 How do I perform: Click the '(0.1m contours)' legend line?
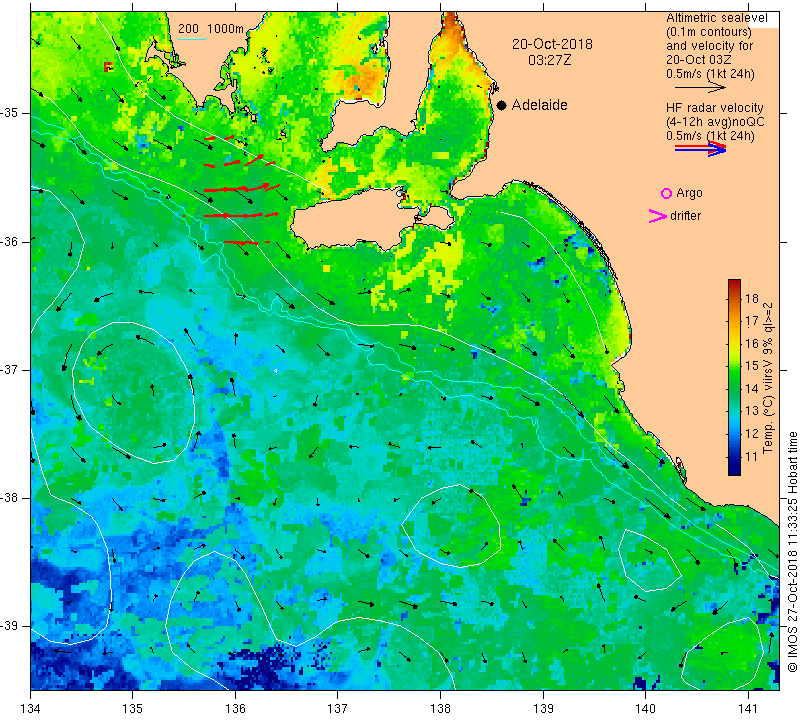coord(708,32)
